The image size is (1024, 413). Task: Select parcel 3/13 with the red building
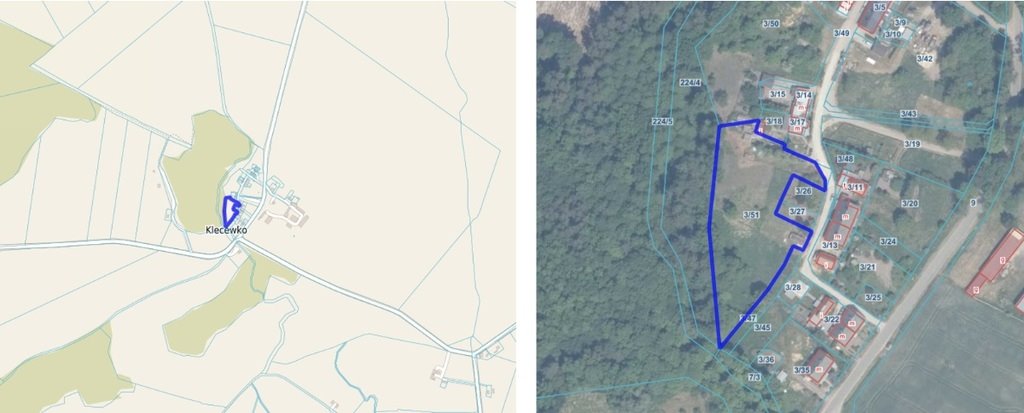829,245
